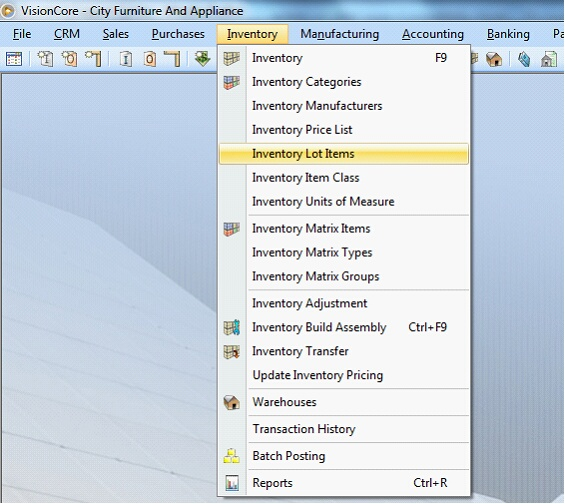Select Inventory Matrix Items

(x=344, y=229)
